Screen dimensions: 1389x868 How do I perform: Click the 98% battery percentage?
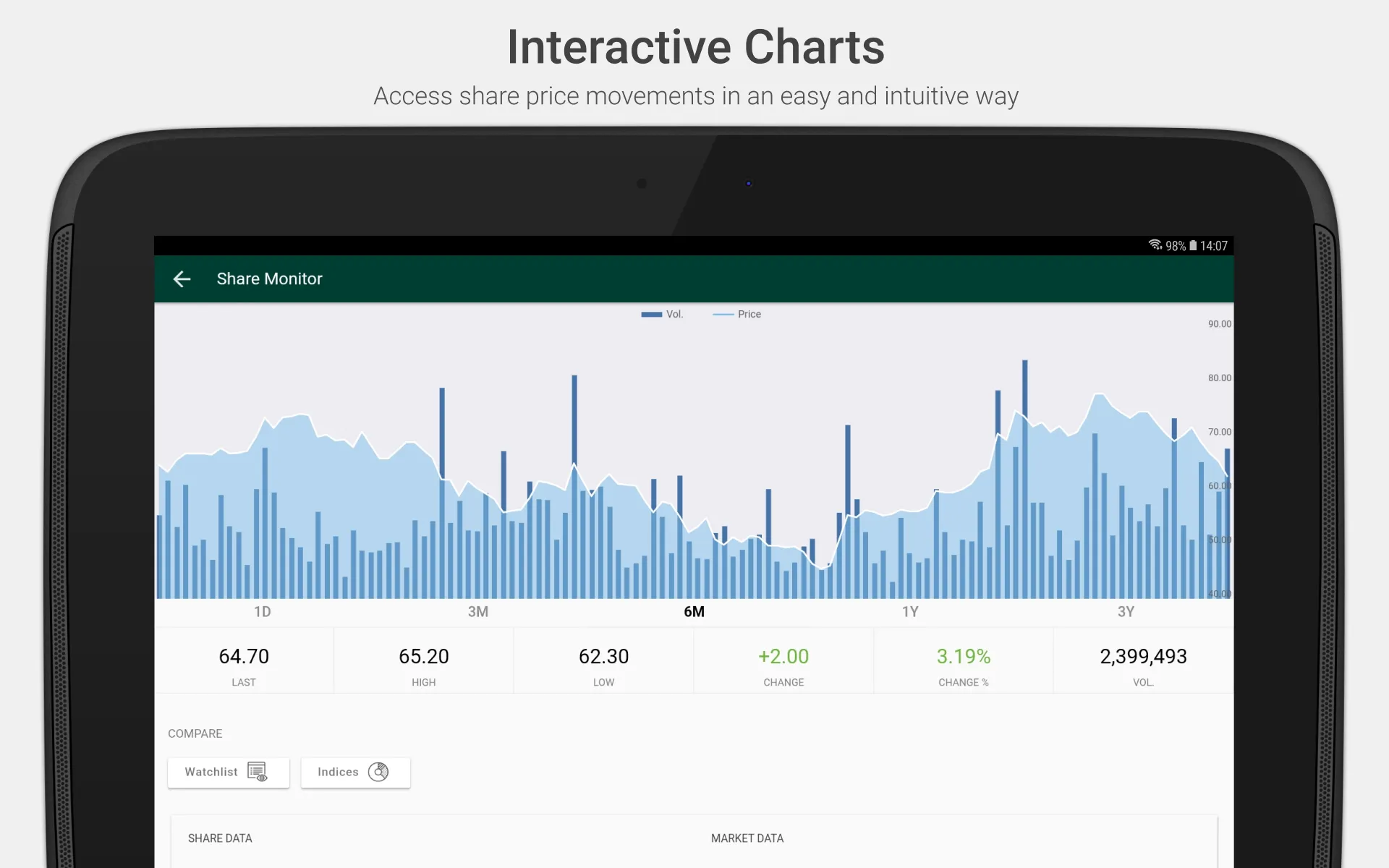coord(1176,246)
